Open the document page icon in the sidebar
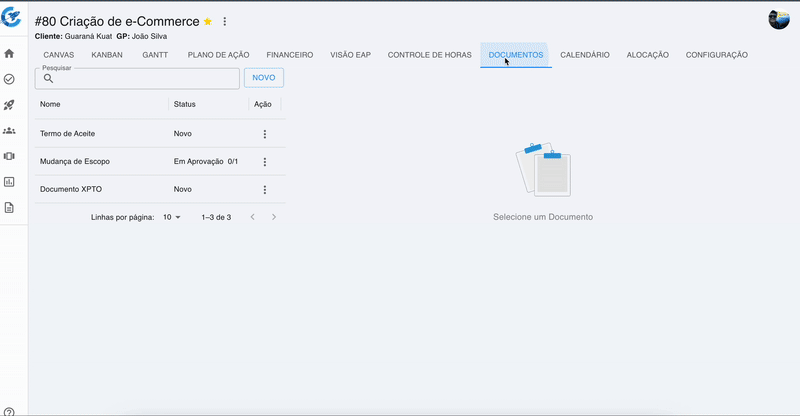Image resolution: width=800 pixels, height=416 pixels. pos(9,208)
